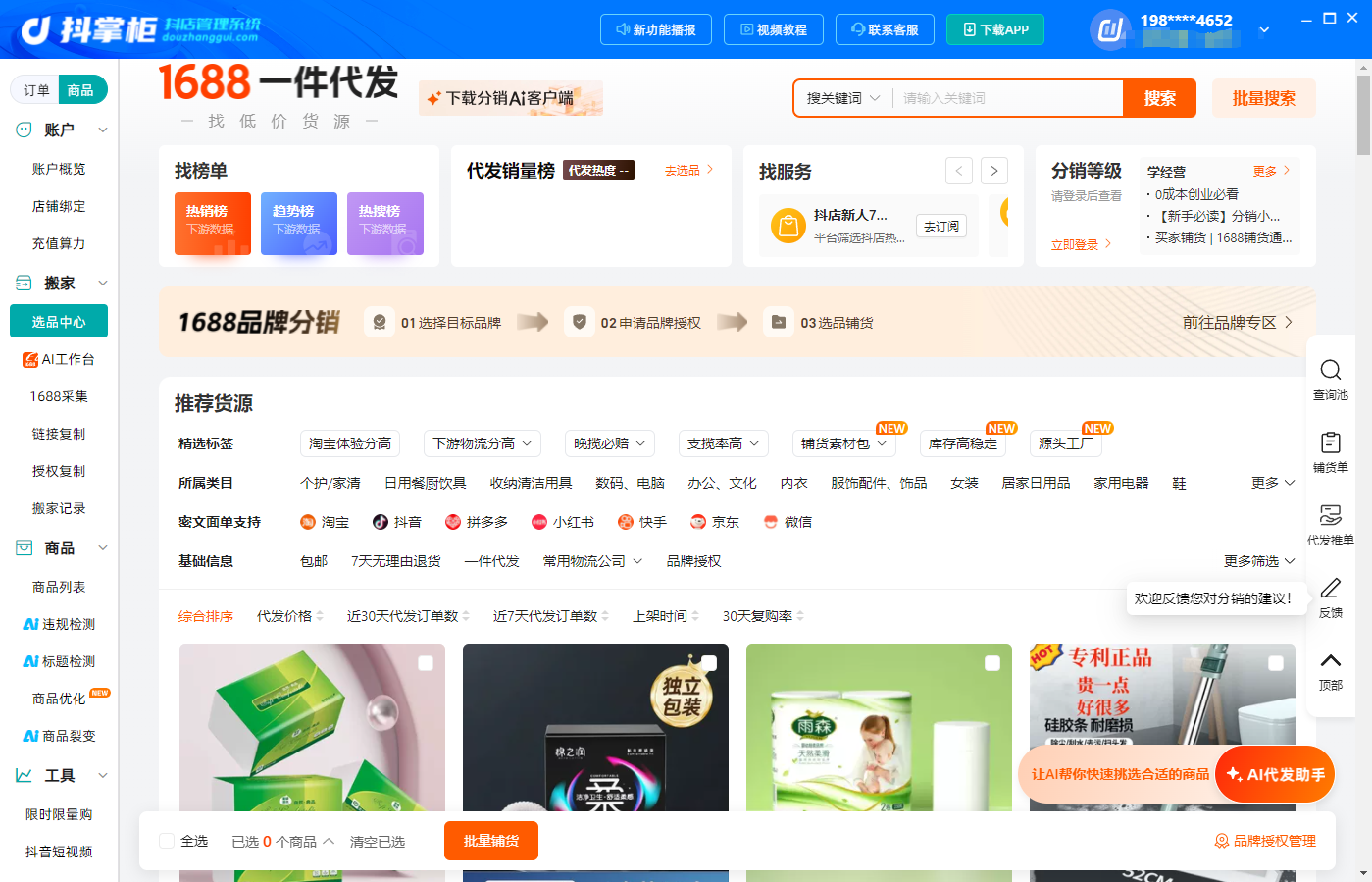This screenshot has height=882, width=1372.
Task: Check the select box on first product thumbnail
Action: click(426, 663)
